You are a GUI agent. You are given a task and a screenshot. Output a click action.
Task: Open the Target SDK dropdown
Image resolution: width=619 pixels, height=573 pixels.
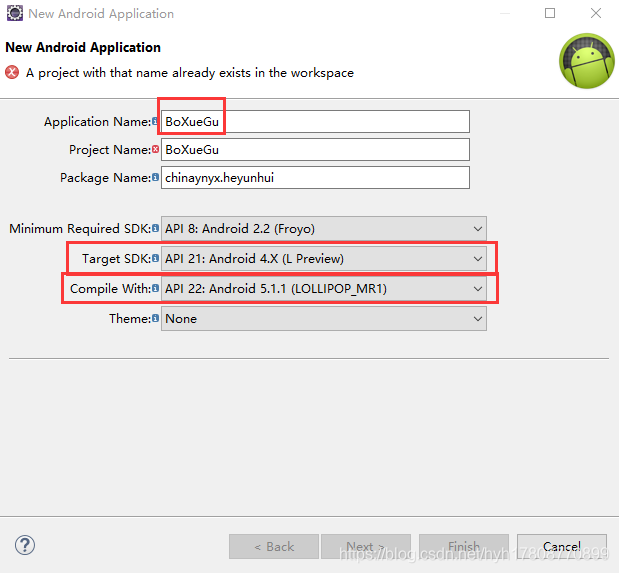click(324, 259)
